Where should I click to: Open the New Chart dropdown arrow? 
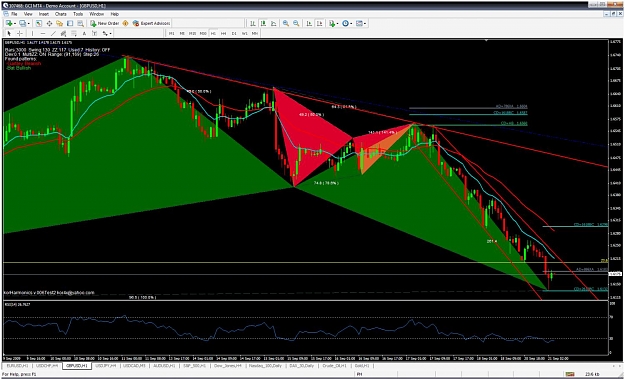[15, 24]
